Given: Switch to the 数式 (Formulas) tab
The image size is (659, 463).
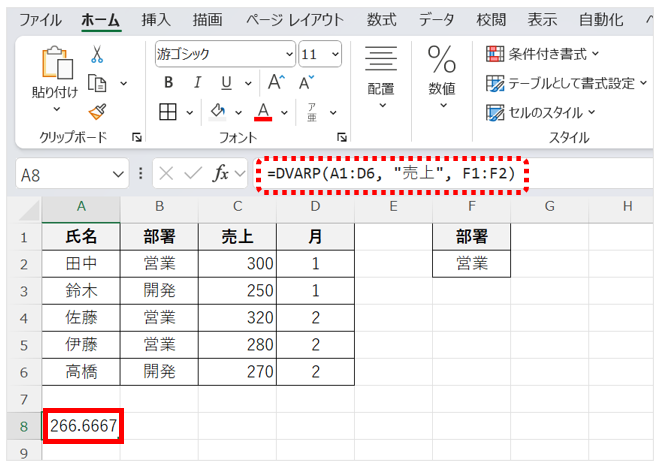Looking at the screenshot, I should (380, 19).
